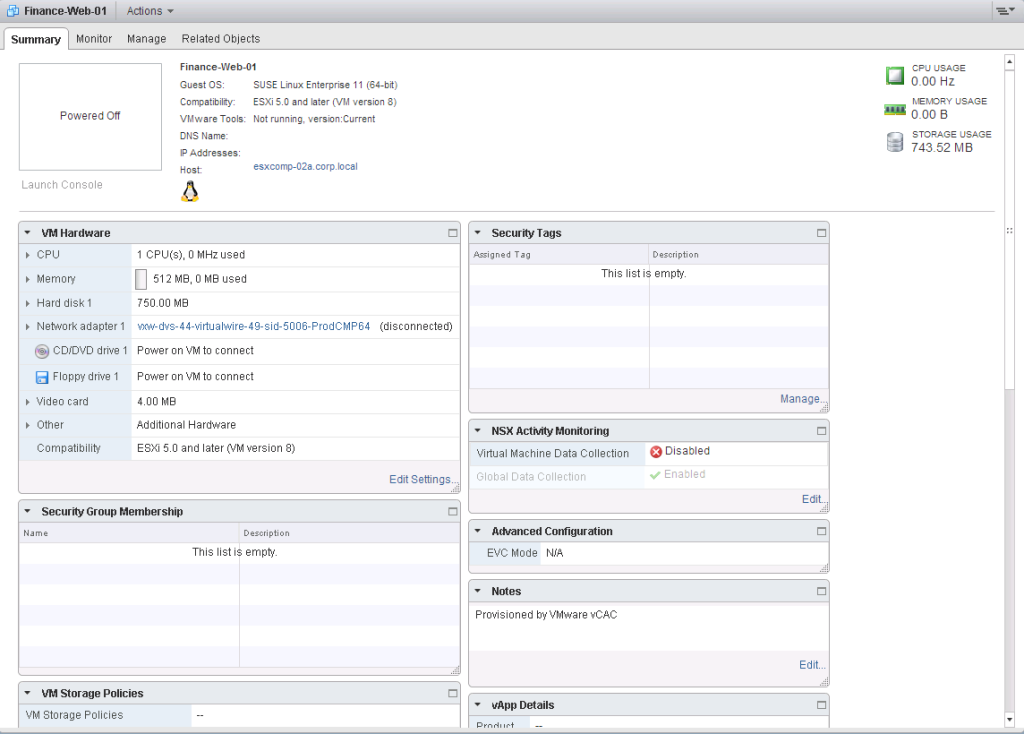Viewport: 1024px width, 734px height.
Task: Click the Description column header in Security Tags
Action: pyautogui.click(x=739, y=255)
